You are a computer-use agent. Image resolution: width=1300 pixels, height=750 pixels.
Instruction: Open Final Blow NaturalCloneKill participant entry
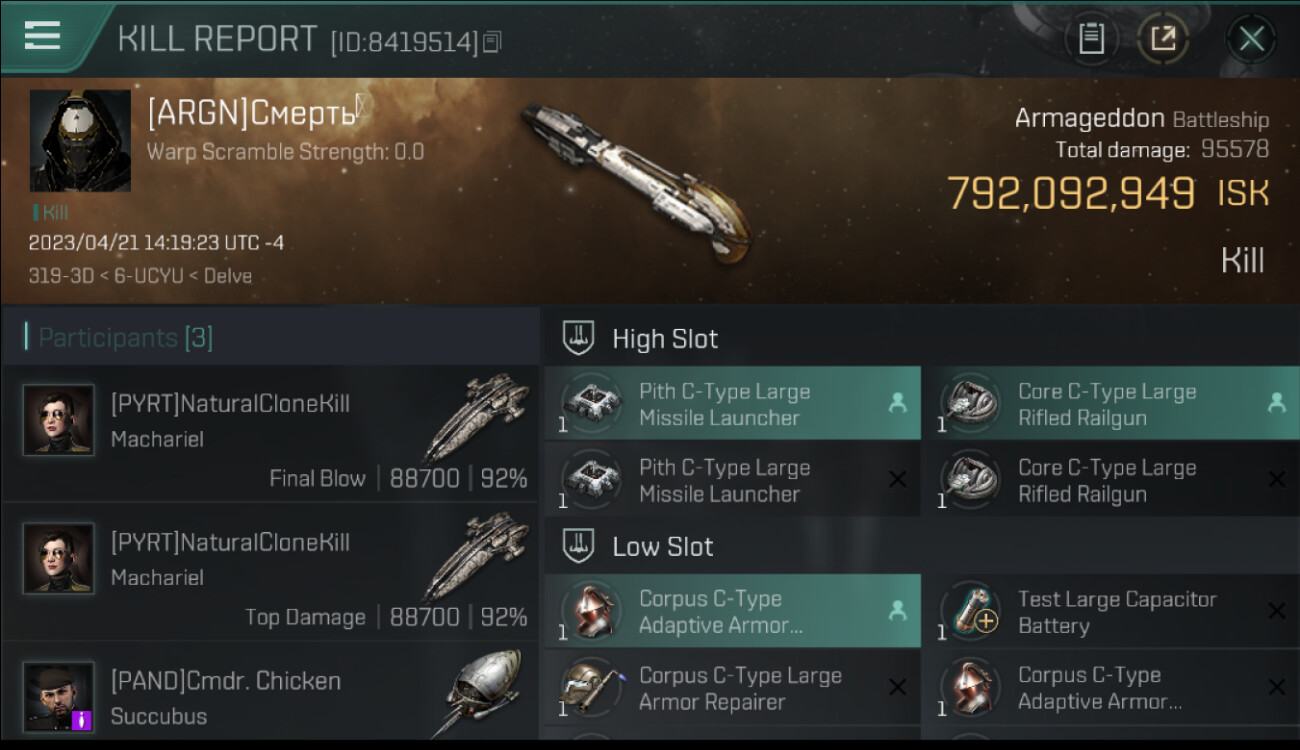(x=270, y=435)
